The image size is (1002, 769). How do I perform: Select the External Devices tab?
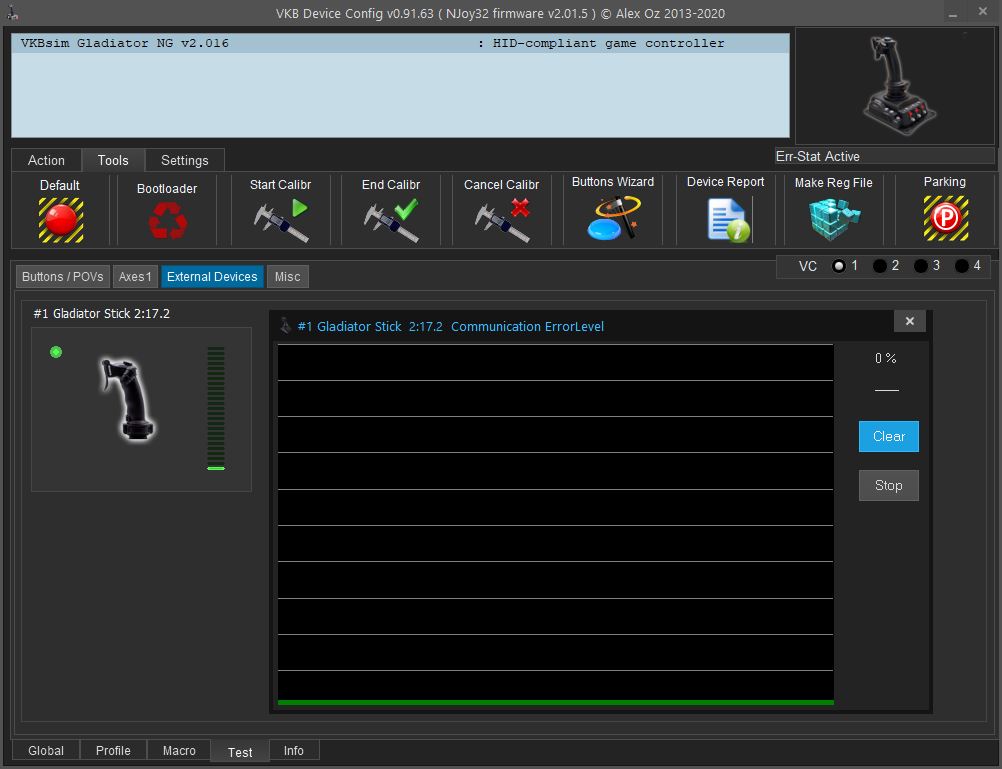tap(212, 277)
